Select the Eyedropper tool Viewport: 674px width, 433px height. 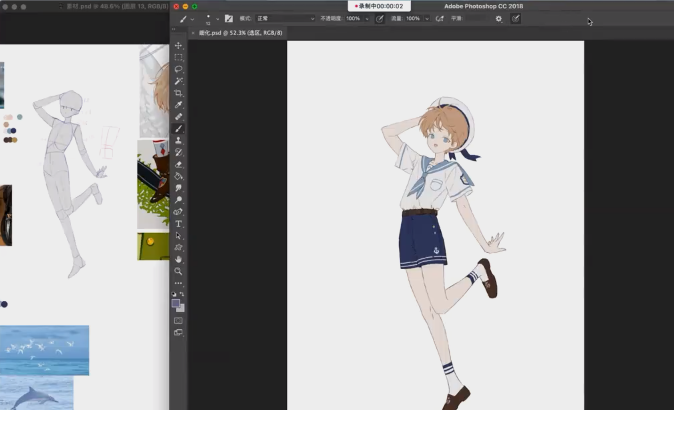tap(178, 105)
